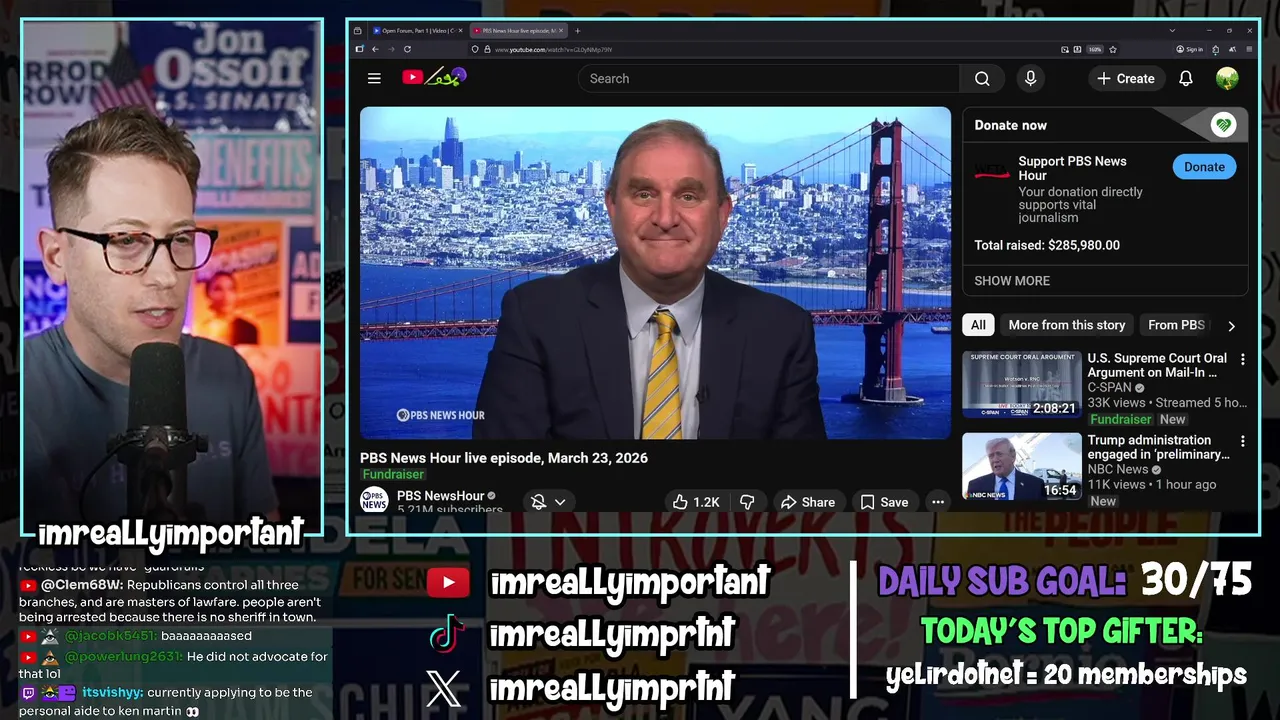This screenshot has height=720, width=1280.
Task: Click the C-SPAN channel name
Action: tap(1110, 387)
